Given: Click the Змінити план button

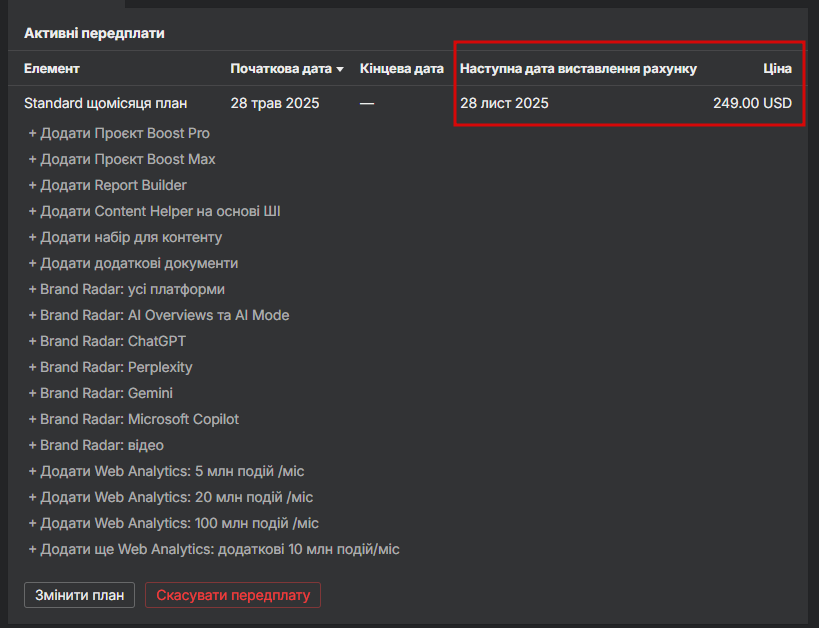Looking at the screenshot, I should point(79,595).
